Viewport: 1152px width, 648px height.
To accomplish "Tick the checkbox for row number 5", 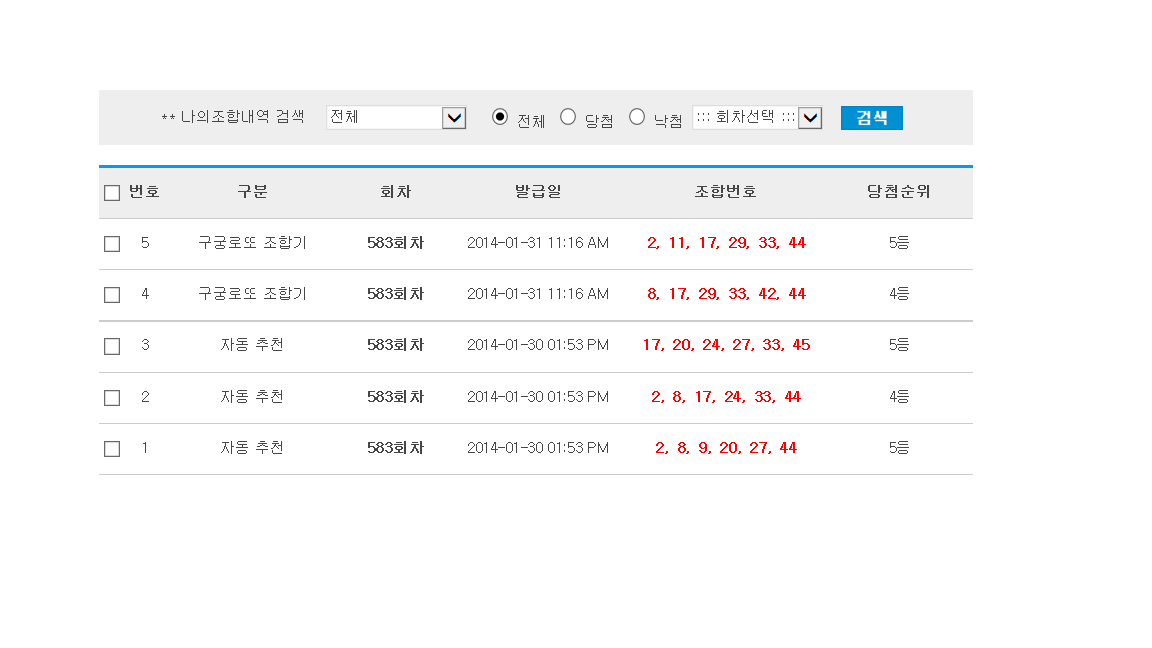I will pyautogui.click(x=112, y=244).
